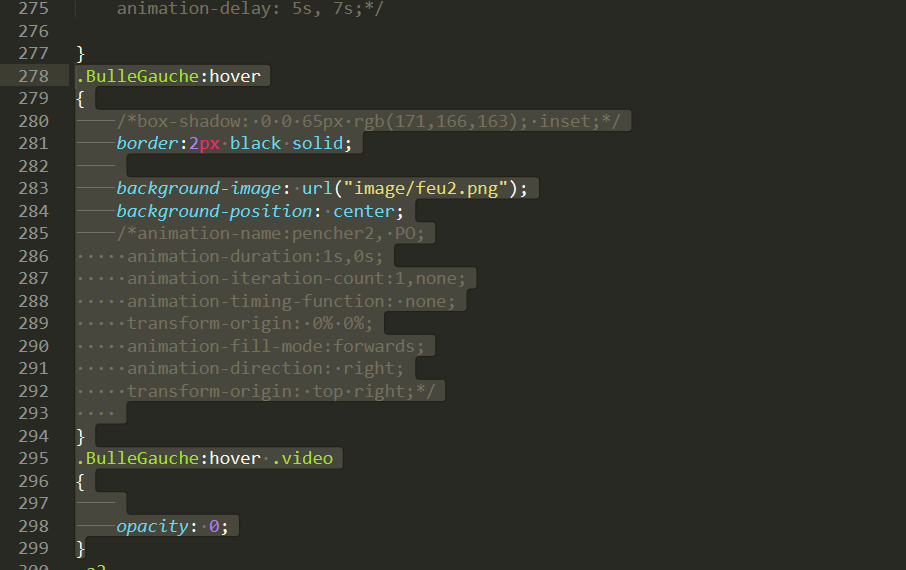Viewport: 906px width, 570px height.
Task: Click the 'black' color keyword
Action: [255, 143]
